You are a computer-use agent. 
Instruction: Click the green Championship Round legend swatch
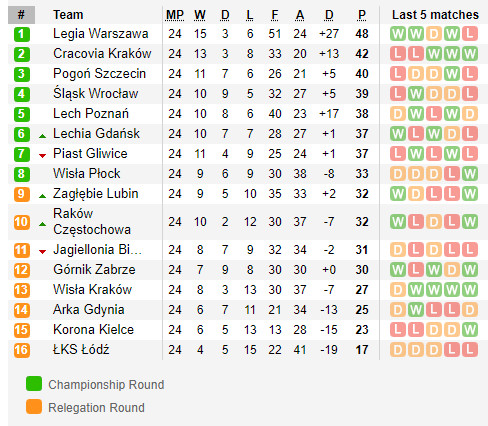[x=34, y=384]
